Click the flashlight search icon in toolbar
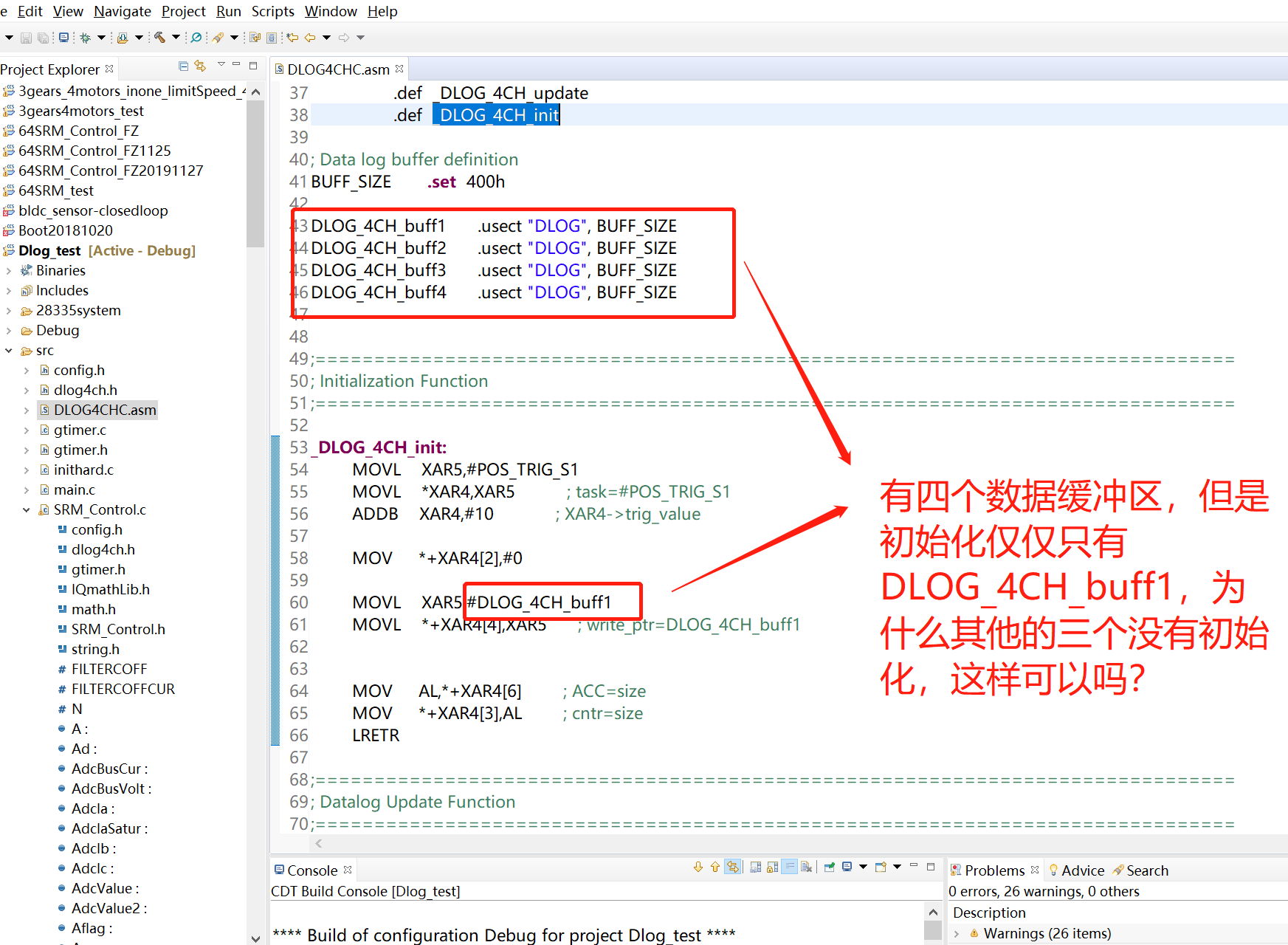This screenshot has width=1288, height=945. [x=218, y=38]
